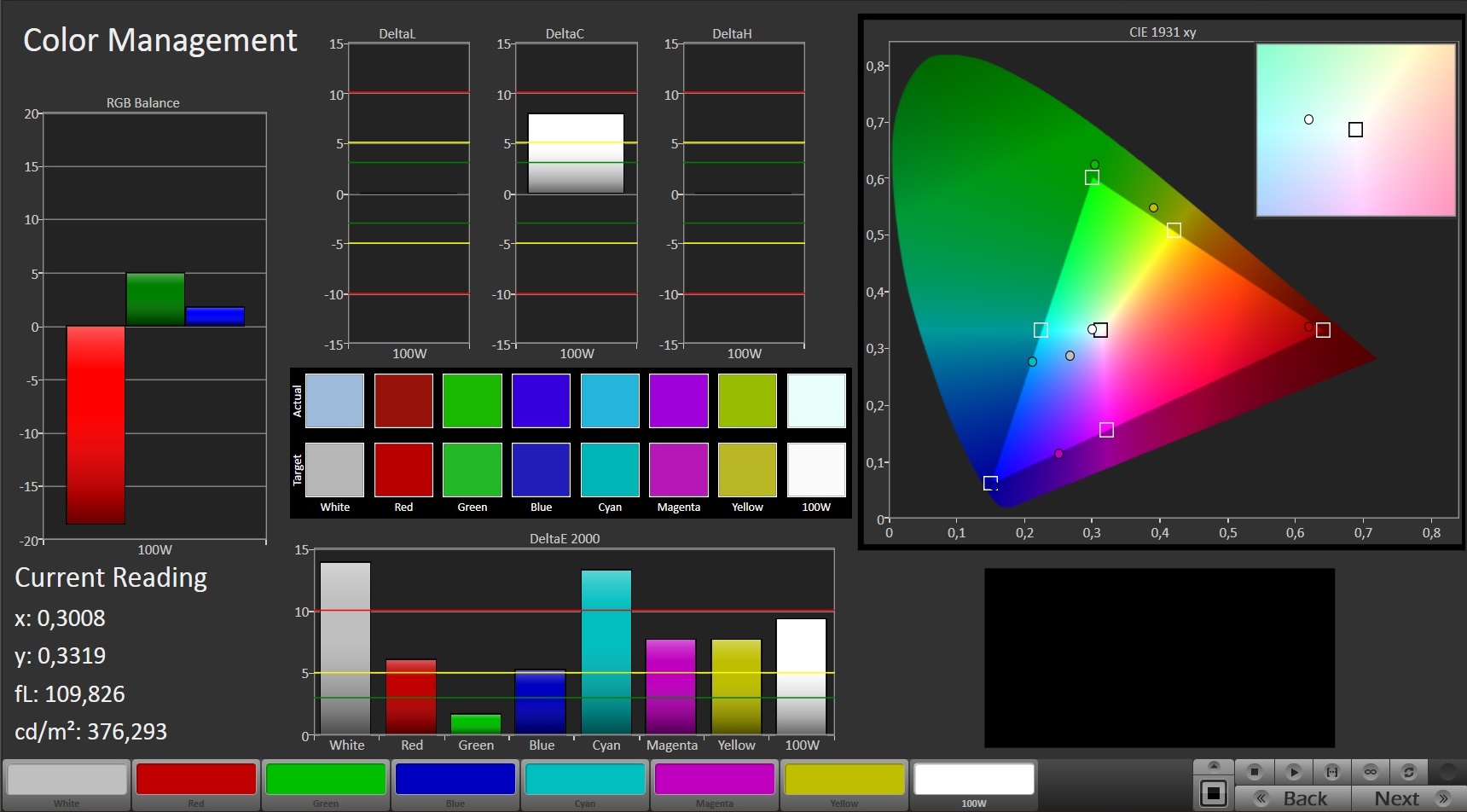
Task: Click the Blue bar in DeltaE 2000 chart
Action: [x=541, y=702]
